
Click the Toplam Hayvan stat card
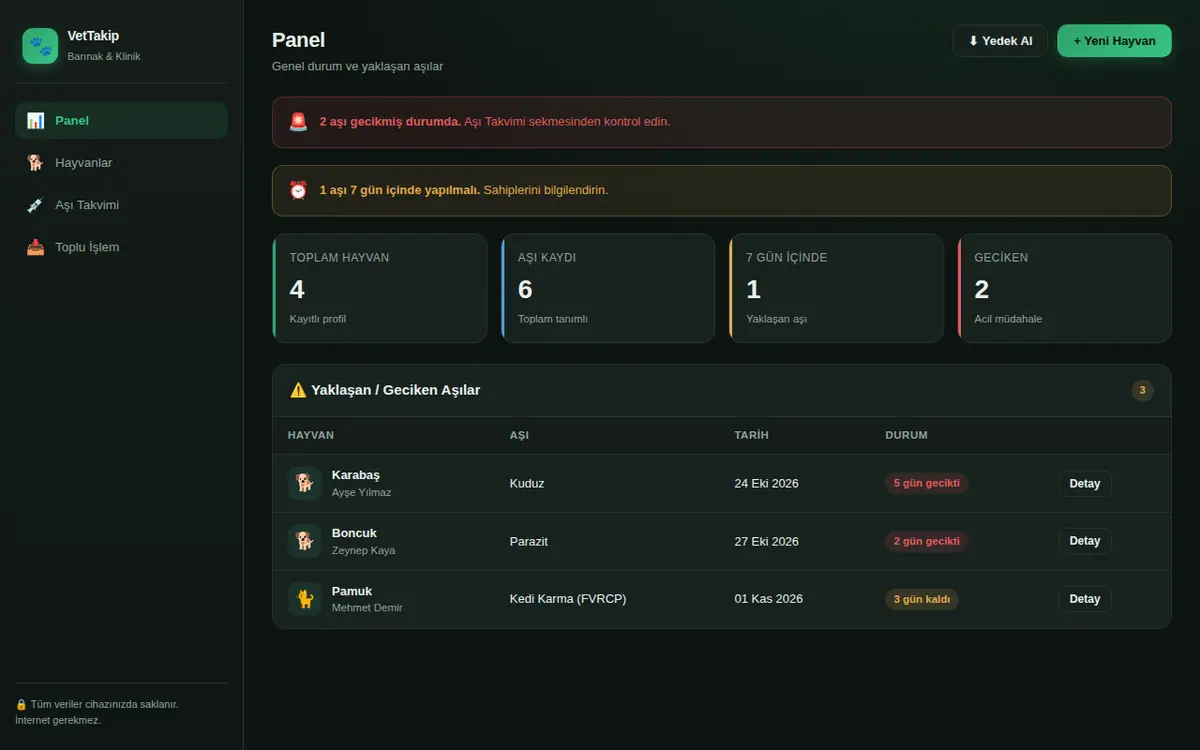(x=380, y=288)
